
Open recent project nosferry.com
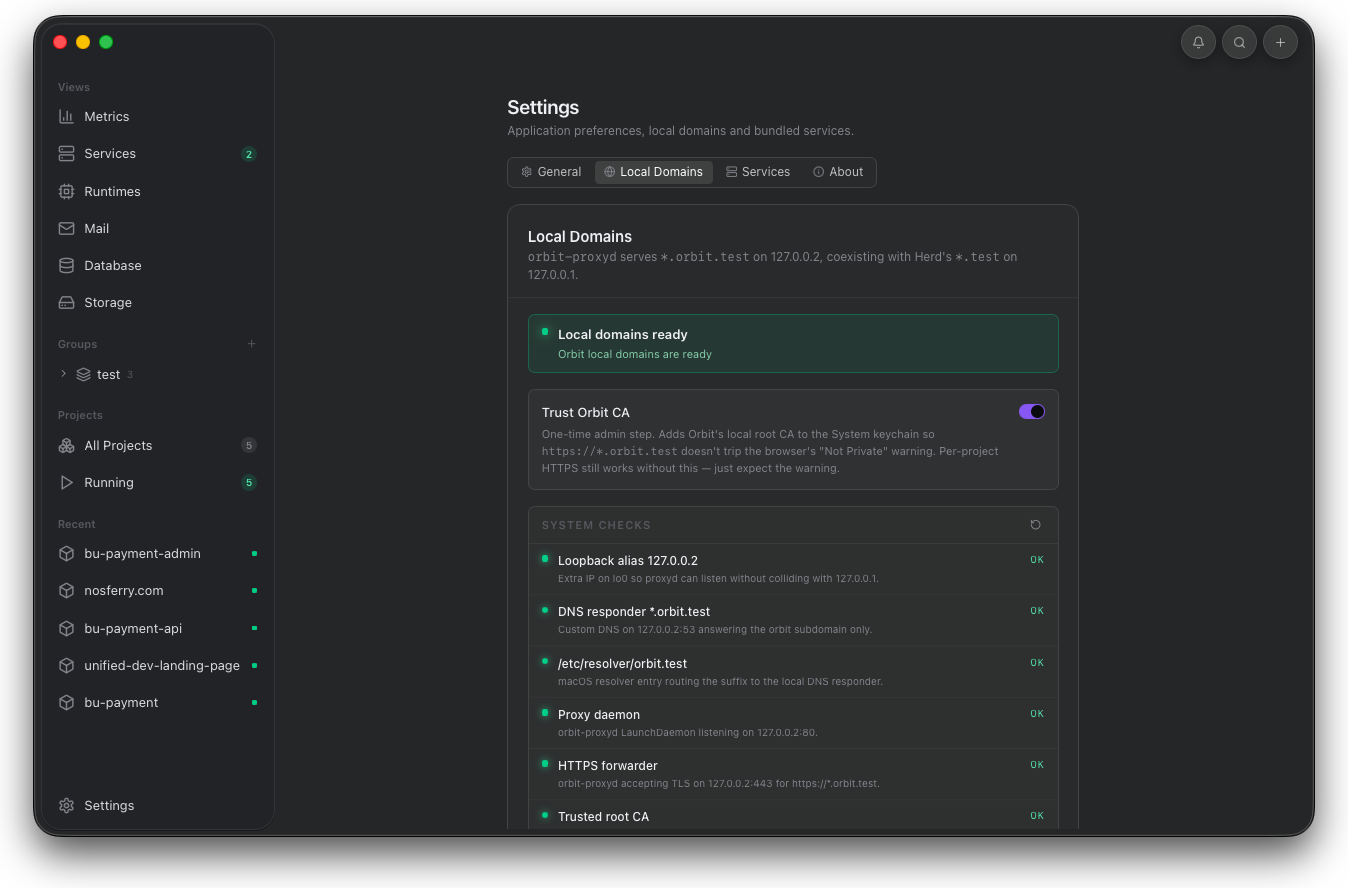[x=157, y=590]
